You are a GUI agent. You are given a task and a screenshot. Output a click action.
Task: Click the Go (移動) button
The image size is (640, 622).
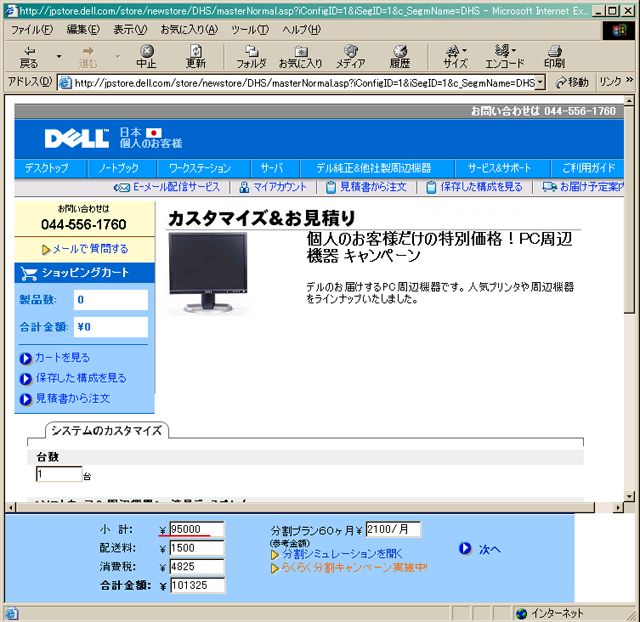[572, 83]
